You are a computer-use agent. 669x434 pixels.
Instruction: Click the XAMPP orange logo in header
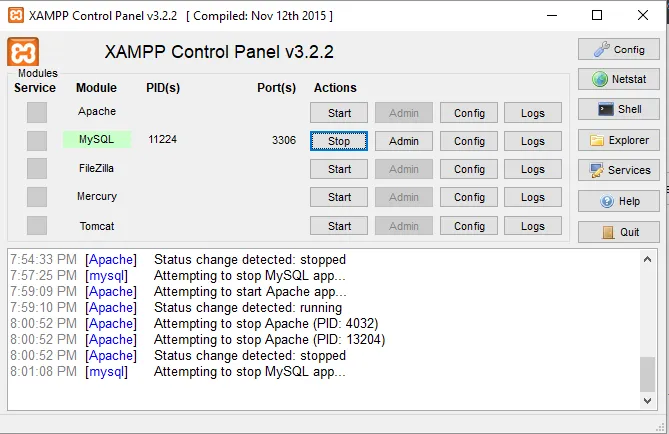pyautogui.click(x=23, y=52)
